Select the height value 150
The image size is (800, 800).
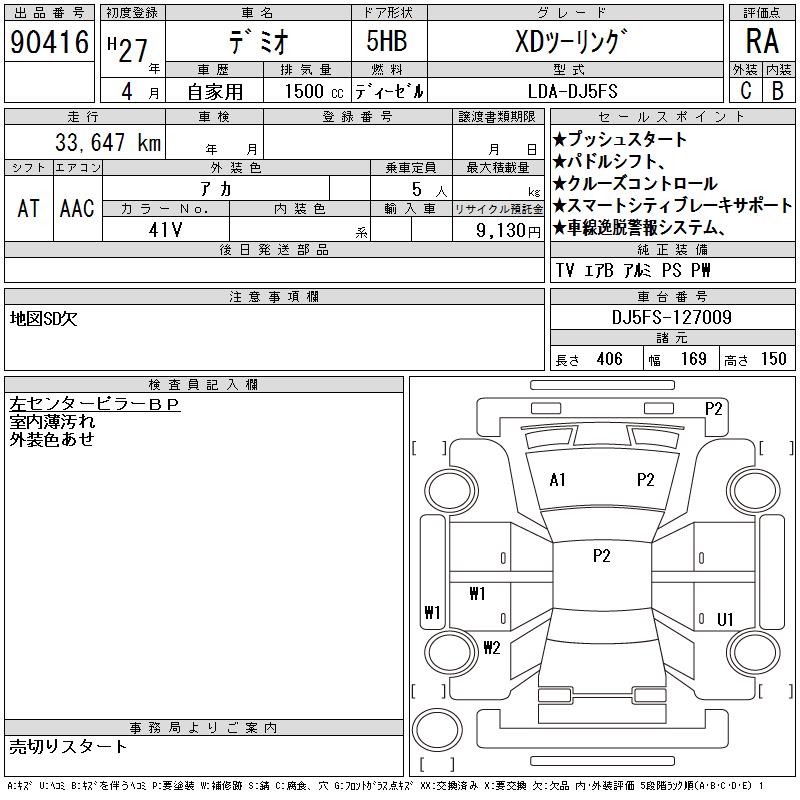[x=773, y=359]
